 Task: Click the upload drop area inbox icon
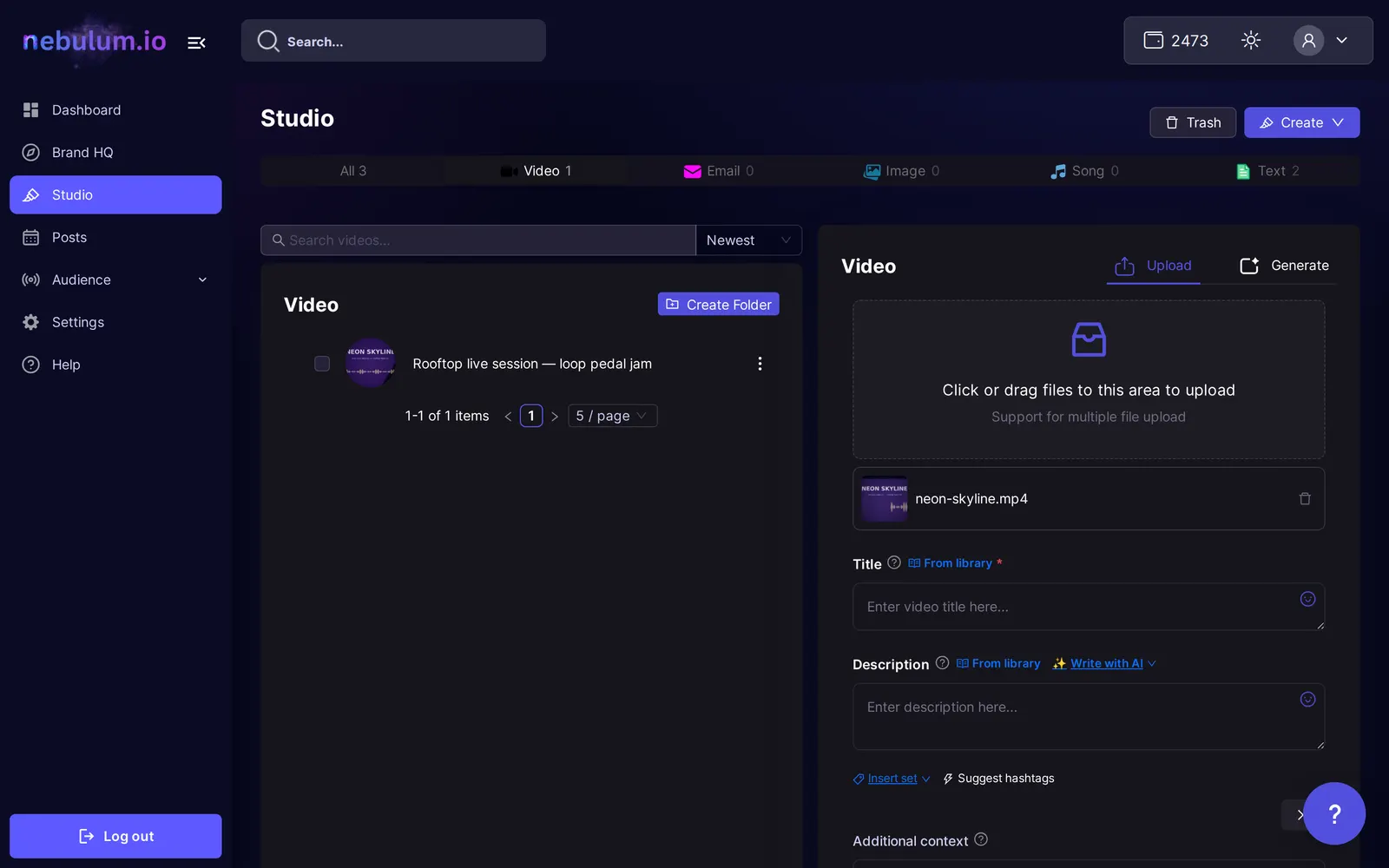pos(1089,339)
